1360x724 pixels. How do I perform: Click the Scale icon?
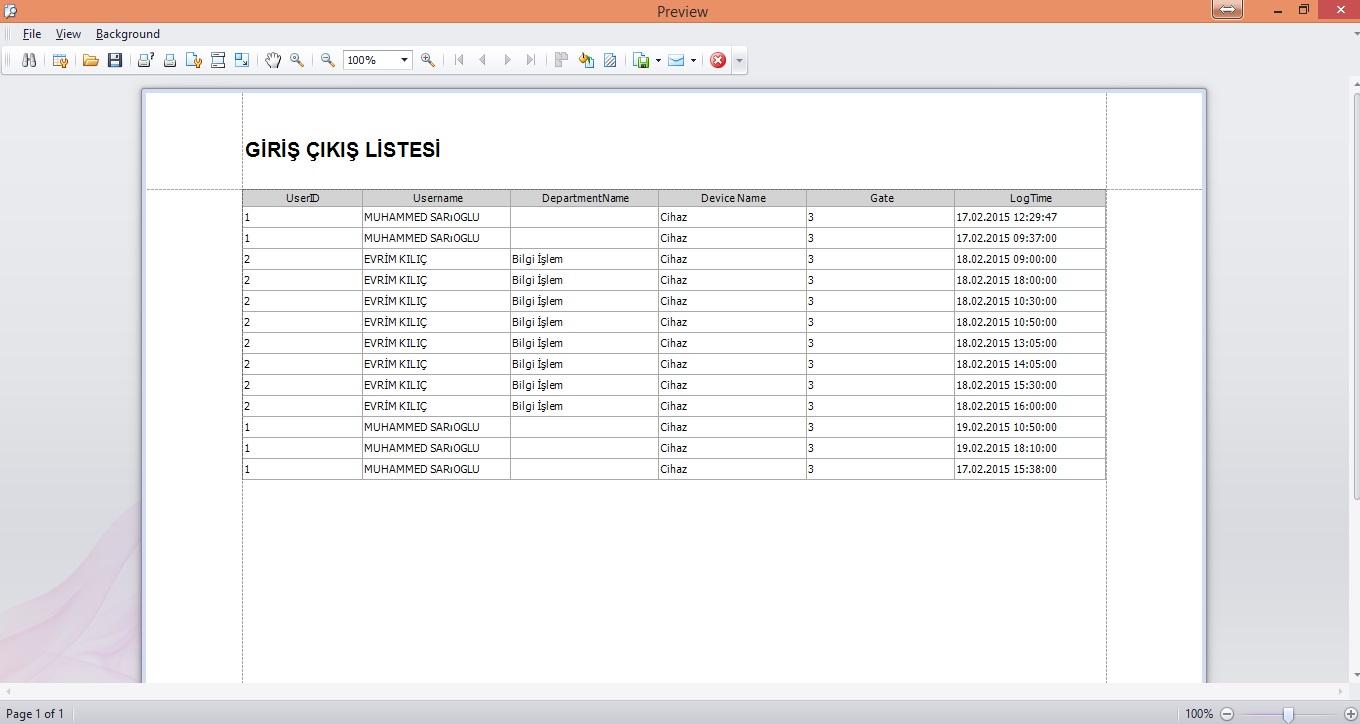(242, 60)
